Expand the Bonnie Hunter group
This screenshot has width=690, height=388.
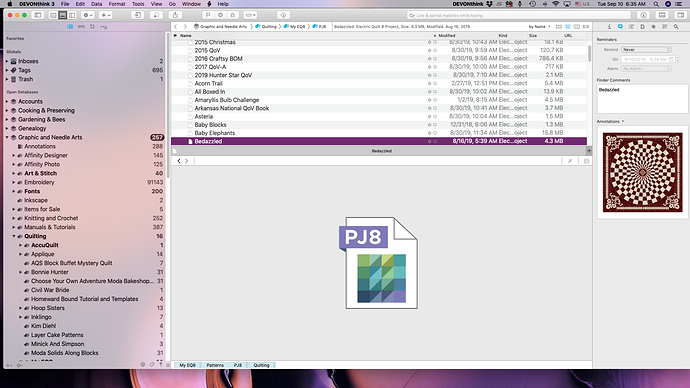click(x=20, y=272)
